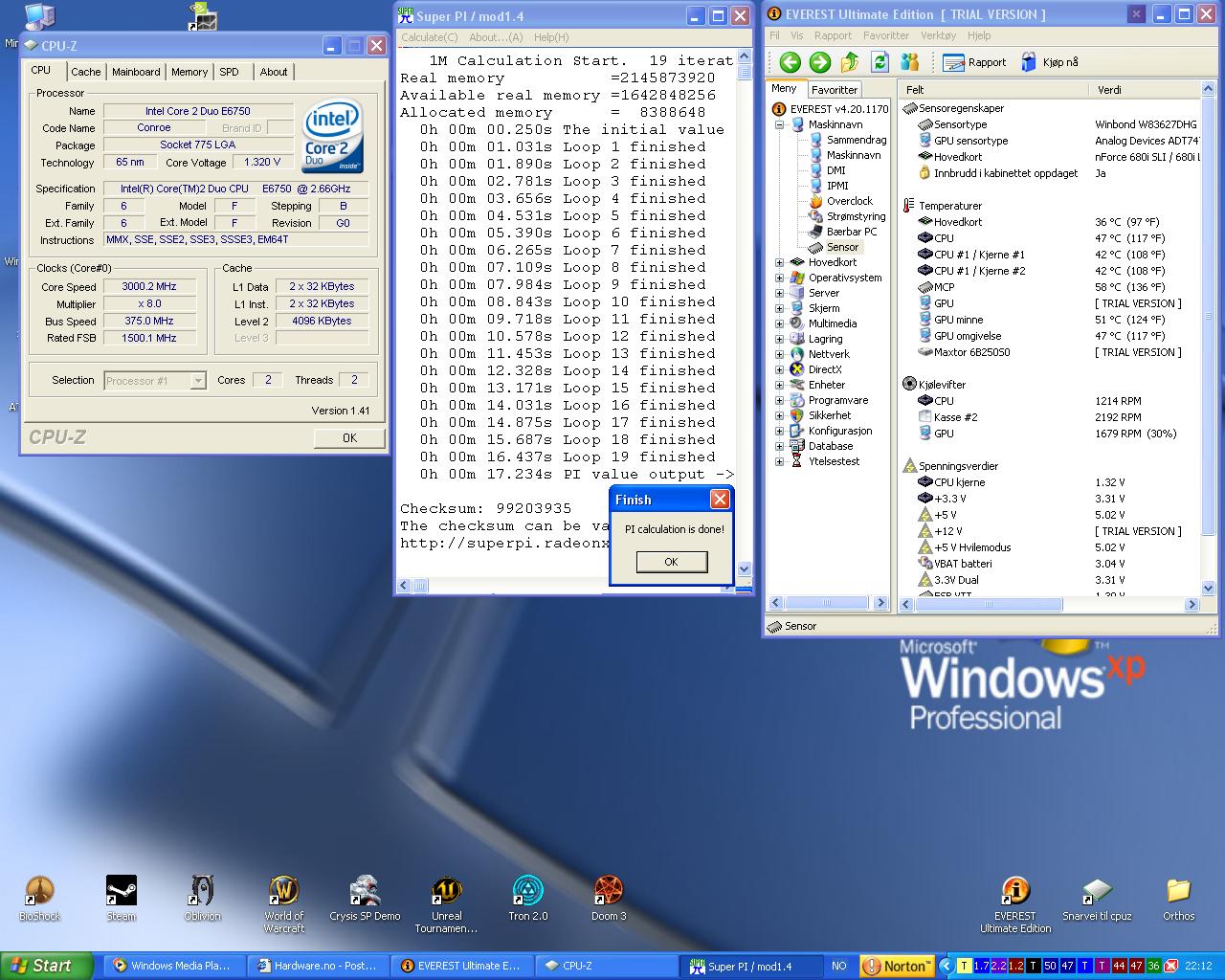Open the Calculate(C) menu in Super PI
1225x980 pixels.
430,37
